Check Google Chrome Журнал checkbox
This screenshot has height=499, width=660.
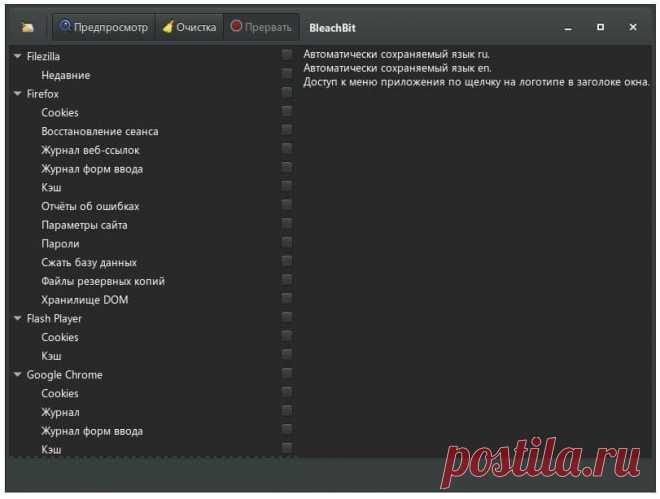(287, 410)
